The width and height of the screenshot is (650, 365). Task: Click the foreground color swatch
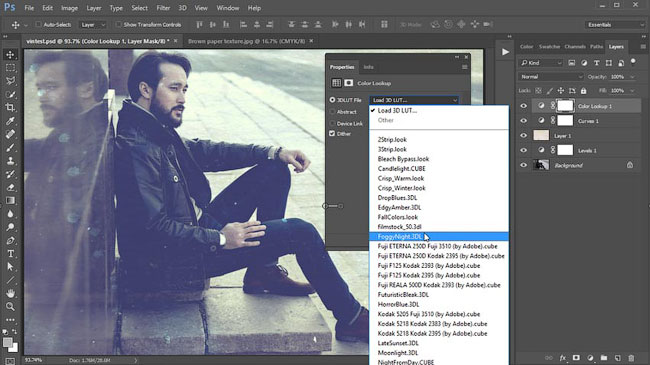7,343
